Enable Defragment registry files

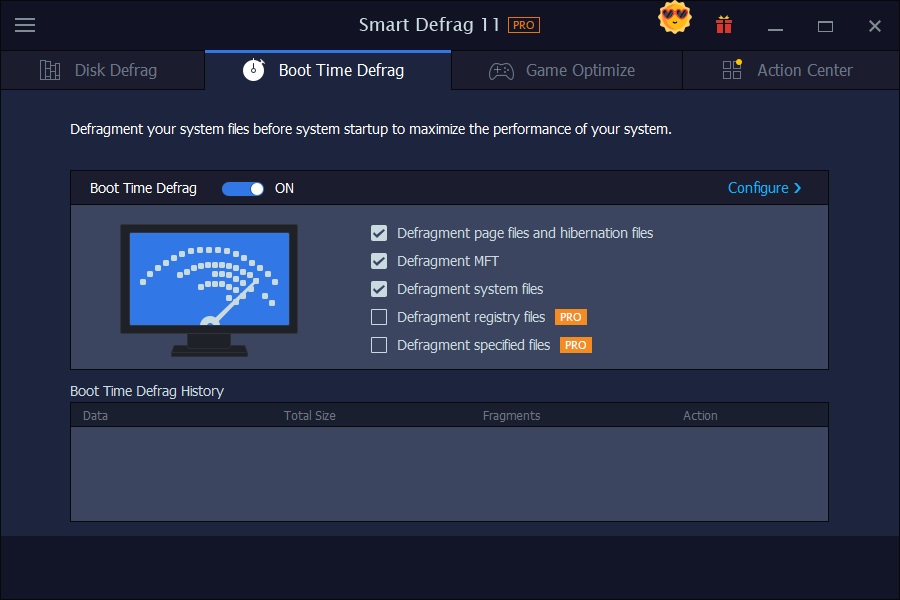click(x=379, y=317)
